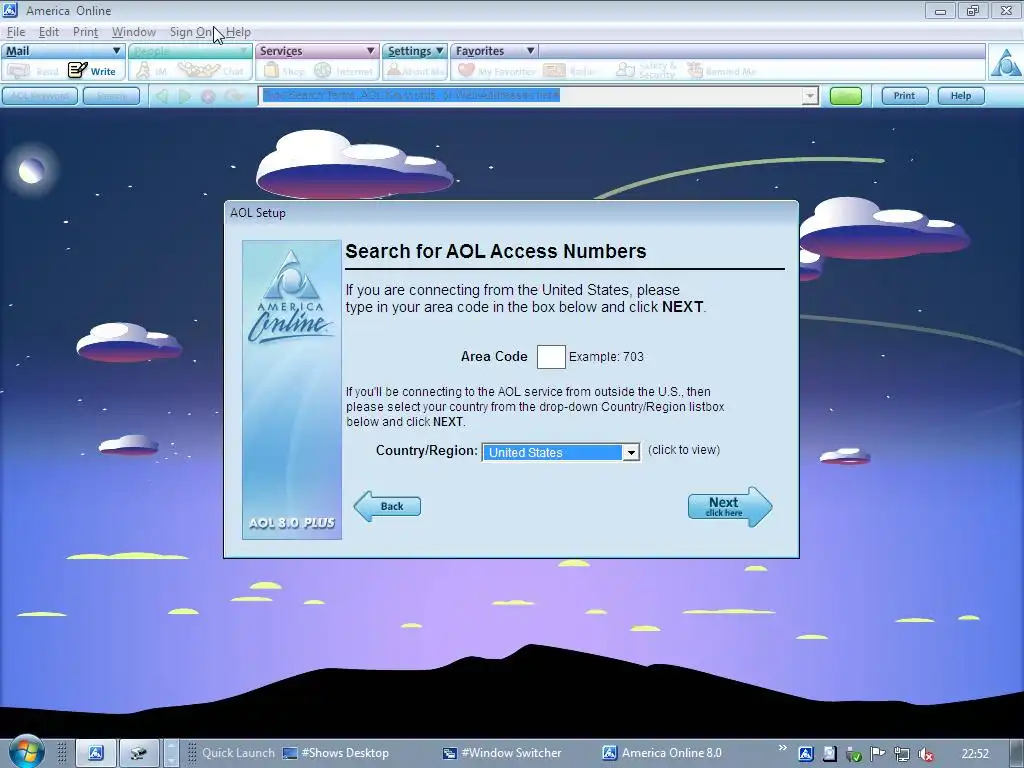Open the Sign On menu

(191, 32)
